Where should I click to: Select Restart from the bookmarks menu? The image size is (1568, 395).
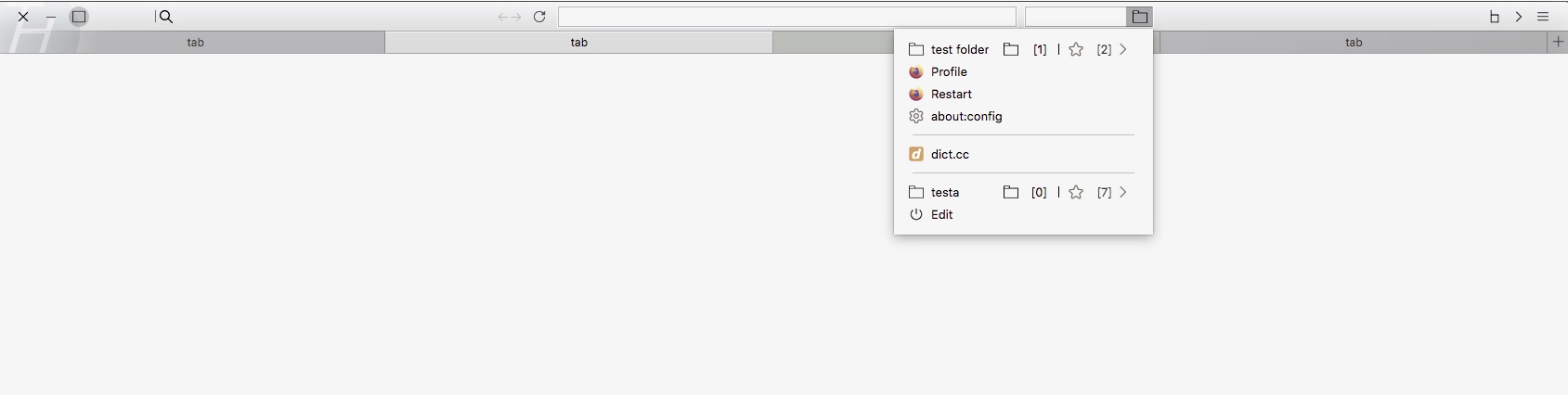coord(951,94)
